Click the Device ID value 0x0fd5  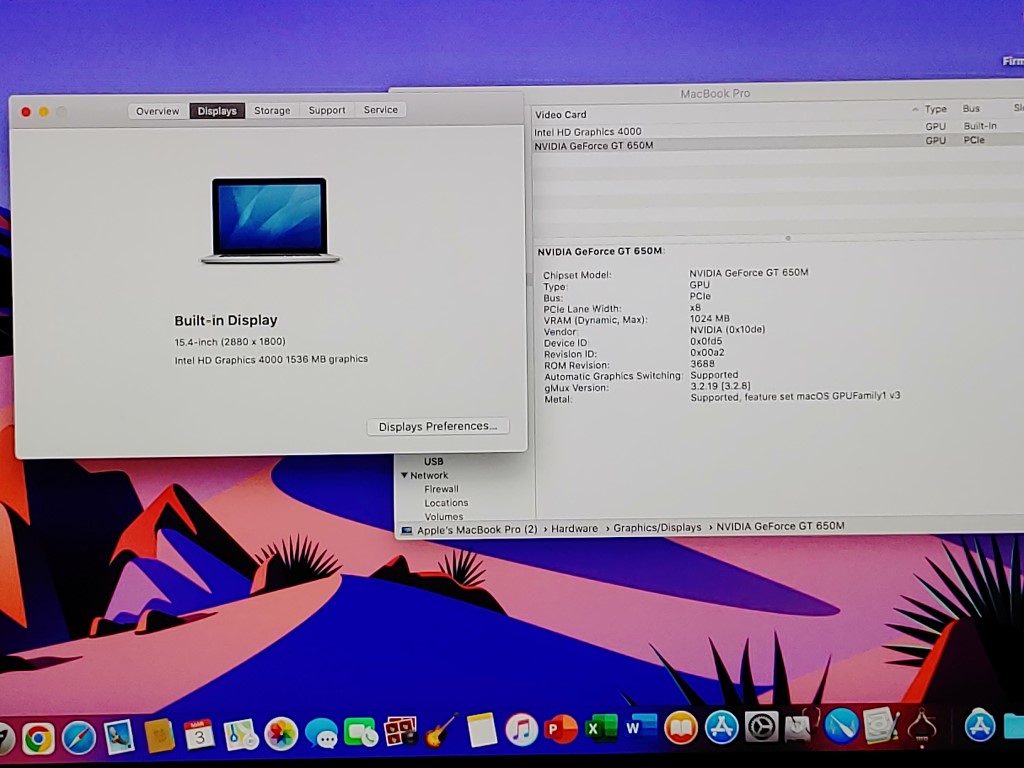click(706, 341)
